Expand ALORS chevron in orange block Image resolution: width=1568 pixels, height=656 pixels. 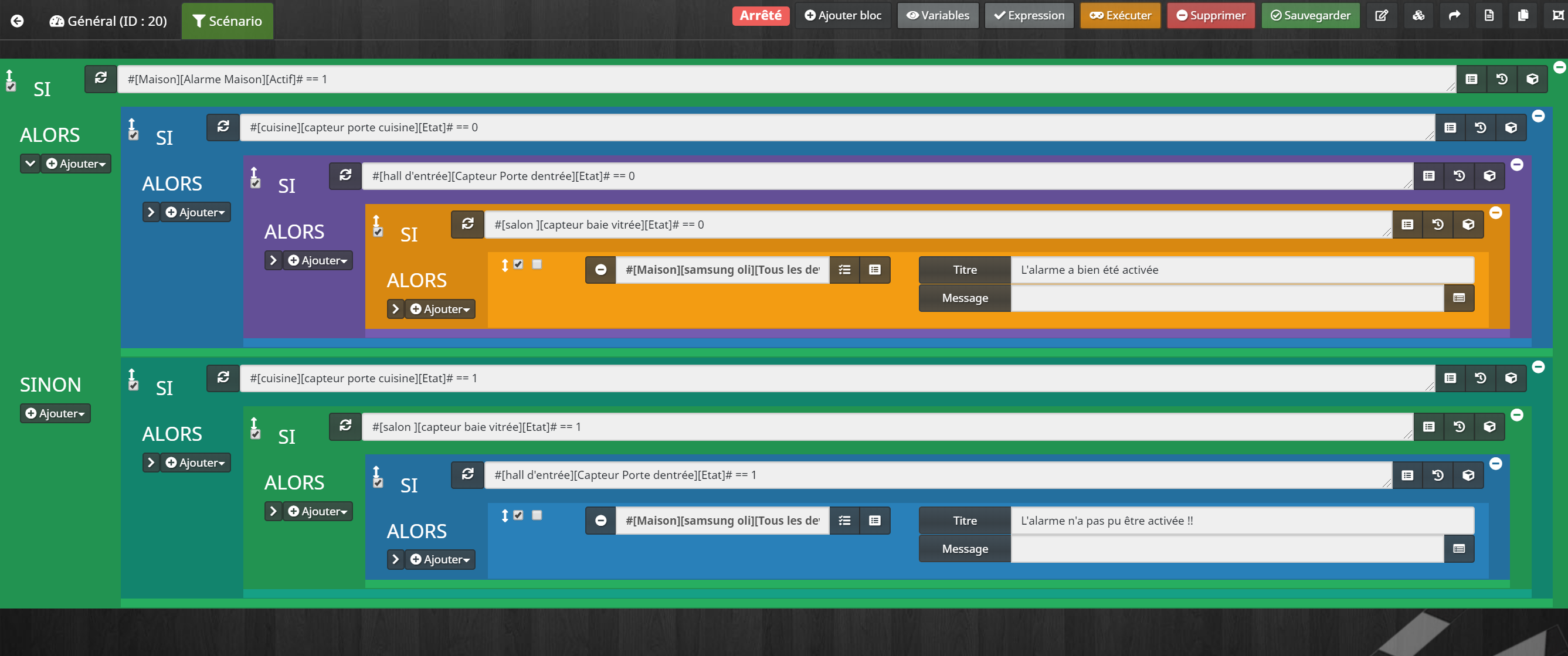[x=396, y=308]
